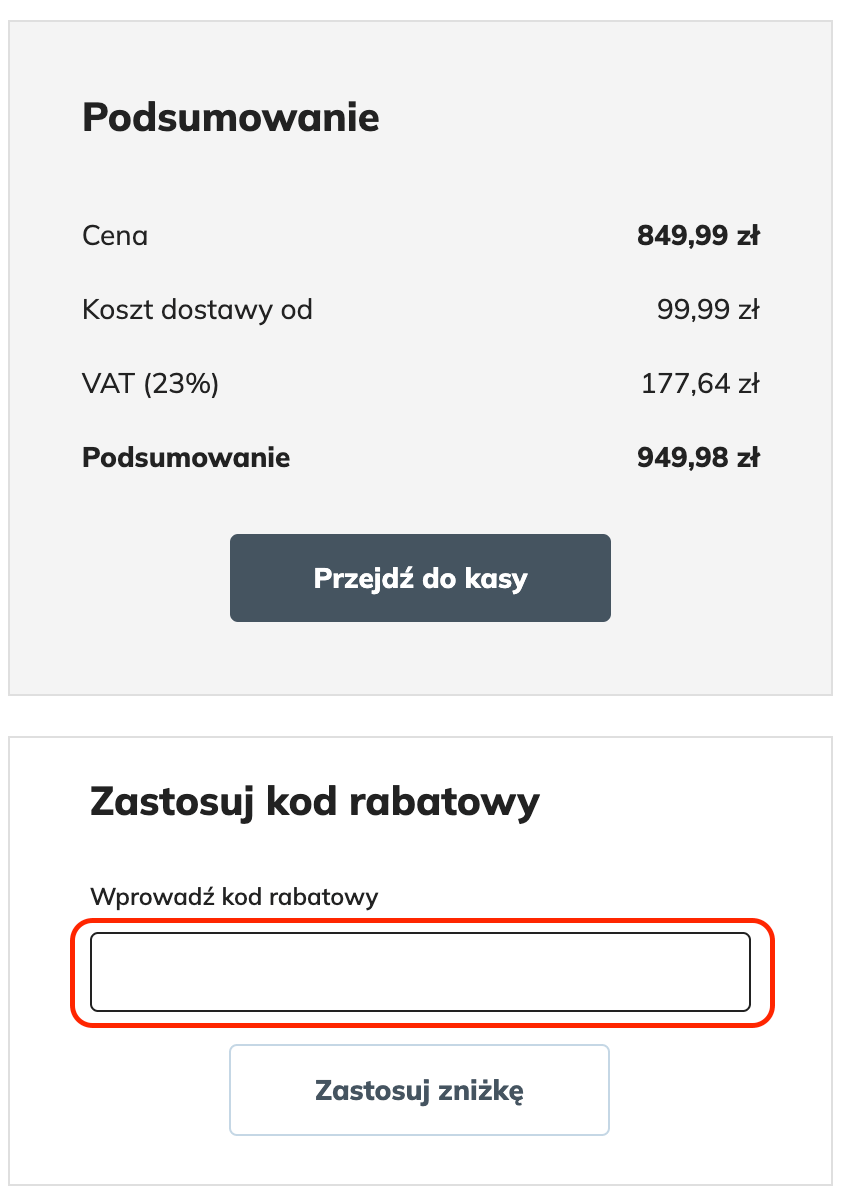This screenshot has width=846, height=1202.
Task: Select the bold Podsumowanie total label
Action: pos(186,457)
